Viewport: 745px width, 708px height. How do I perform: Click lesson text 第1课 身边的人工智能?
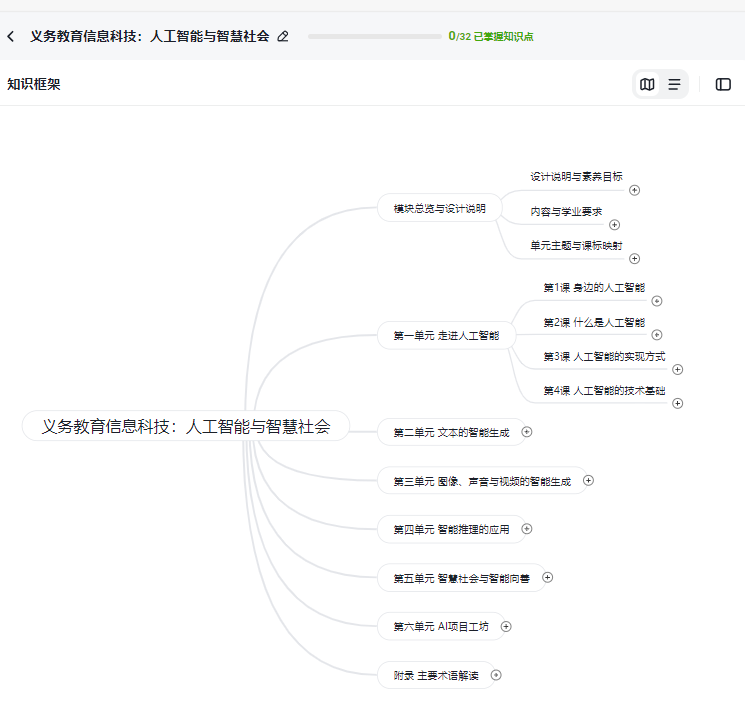tap(594, 287)
